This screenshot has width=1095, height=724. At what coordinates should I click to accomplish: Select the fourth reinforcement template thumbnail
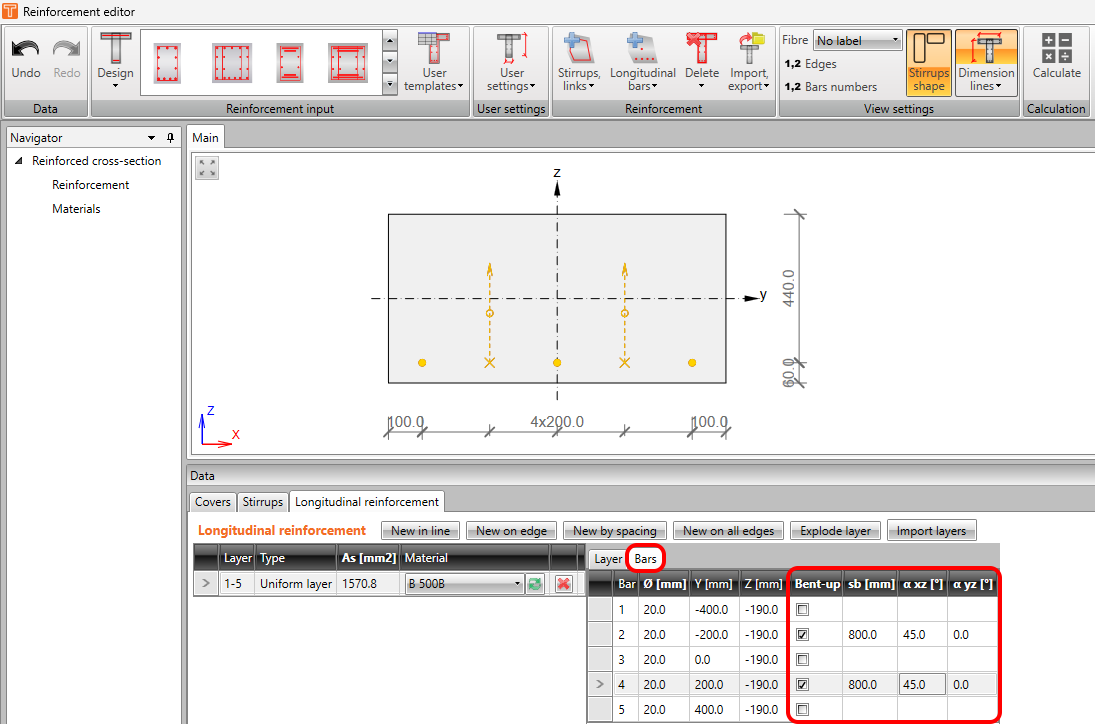coord(348,63)
